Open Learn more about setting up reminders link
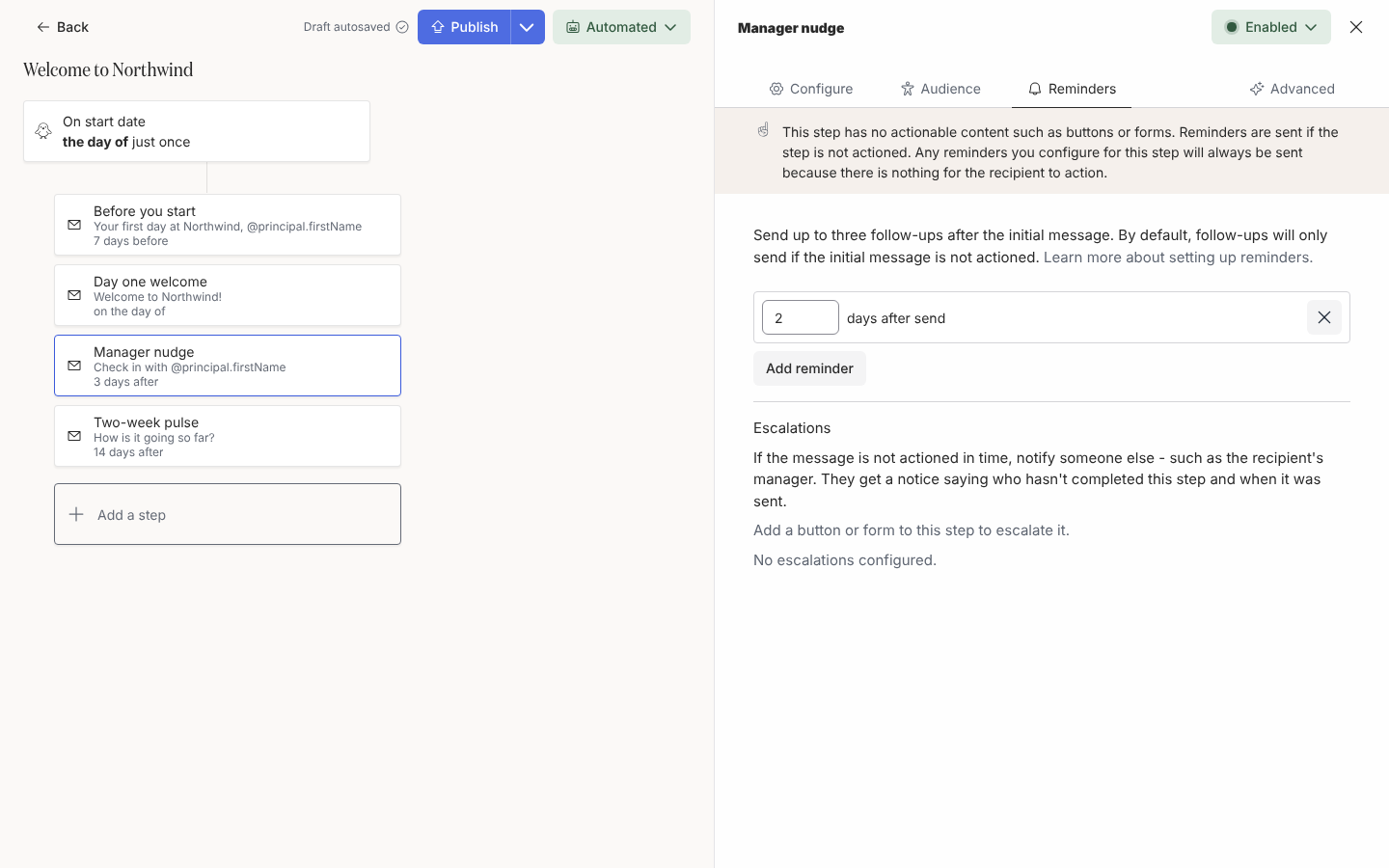1389x868 pixels. 1178,258
